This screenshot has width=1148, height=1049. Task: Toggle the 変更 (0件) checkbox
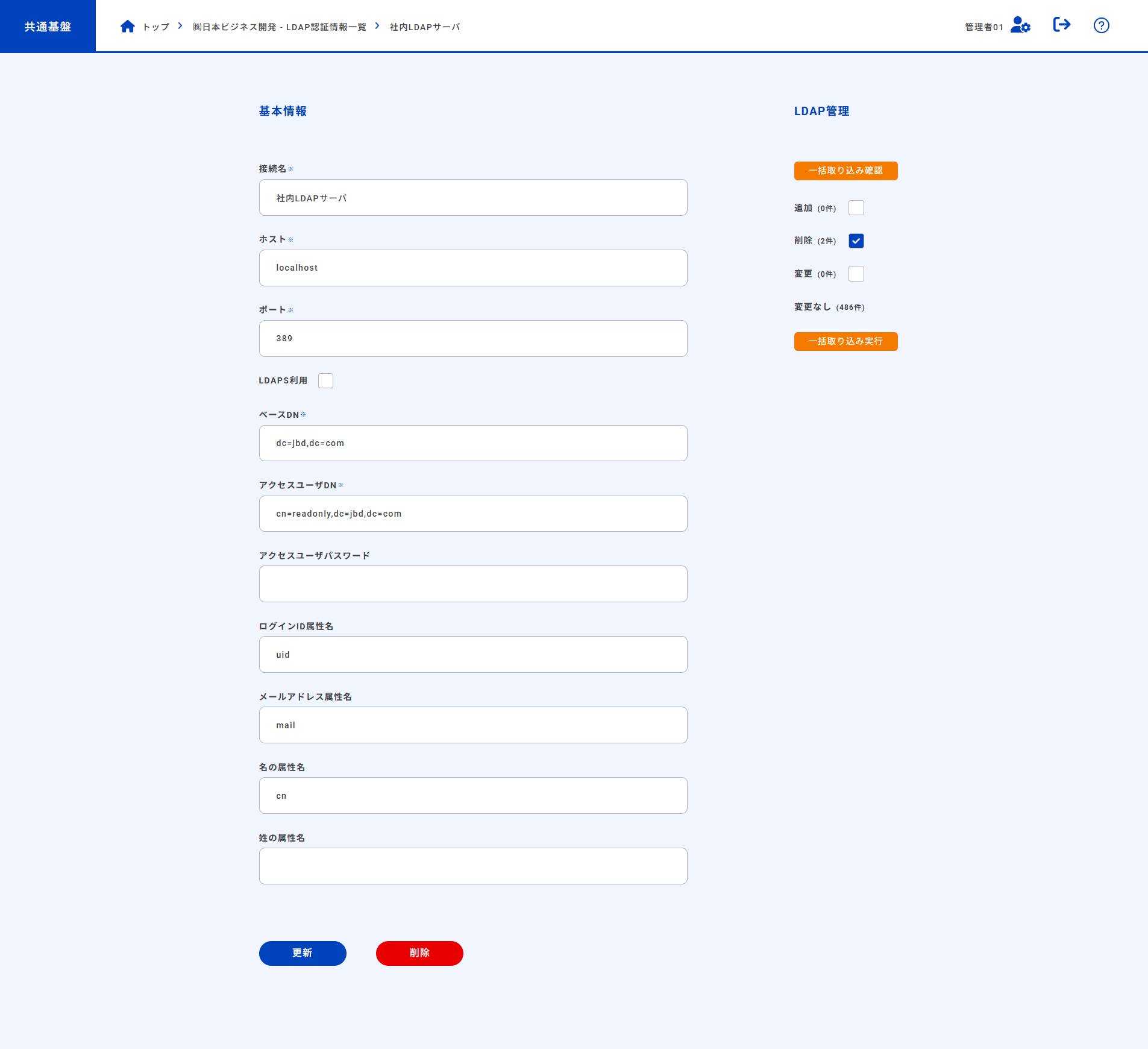coord(856,274)
